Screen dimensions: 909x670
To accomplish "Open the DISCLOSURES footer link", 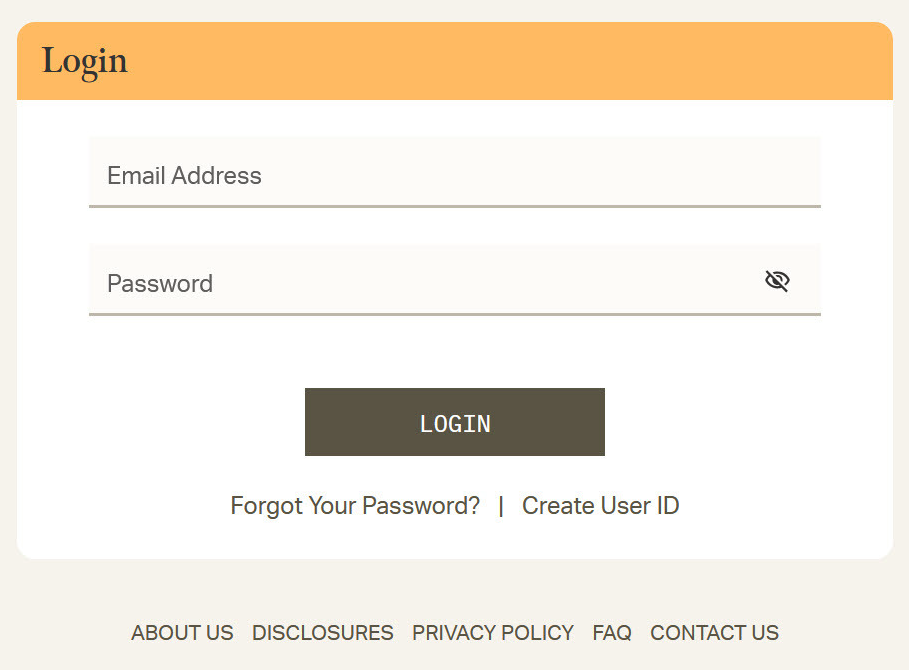I will pos(322,633).
